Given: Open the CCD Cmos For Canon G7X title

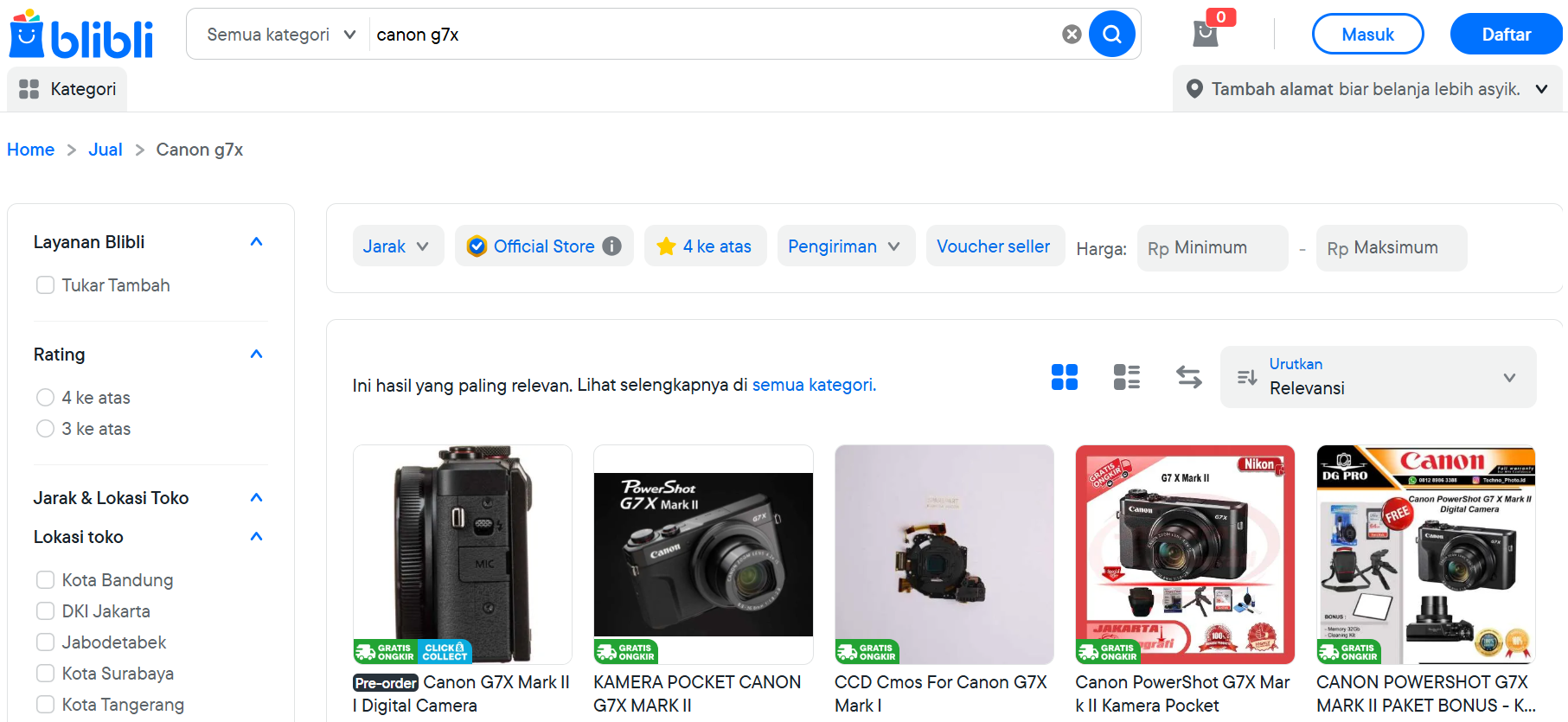Looking at the screenshot, I should tap(941, 694).
